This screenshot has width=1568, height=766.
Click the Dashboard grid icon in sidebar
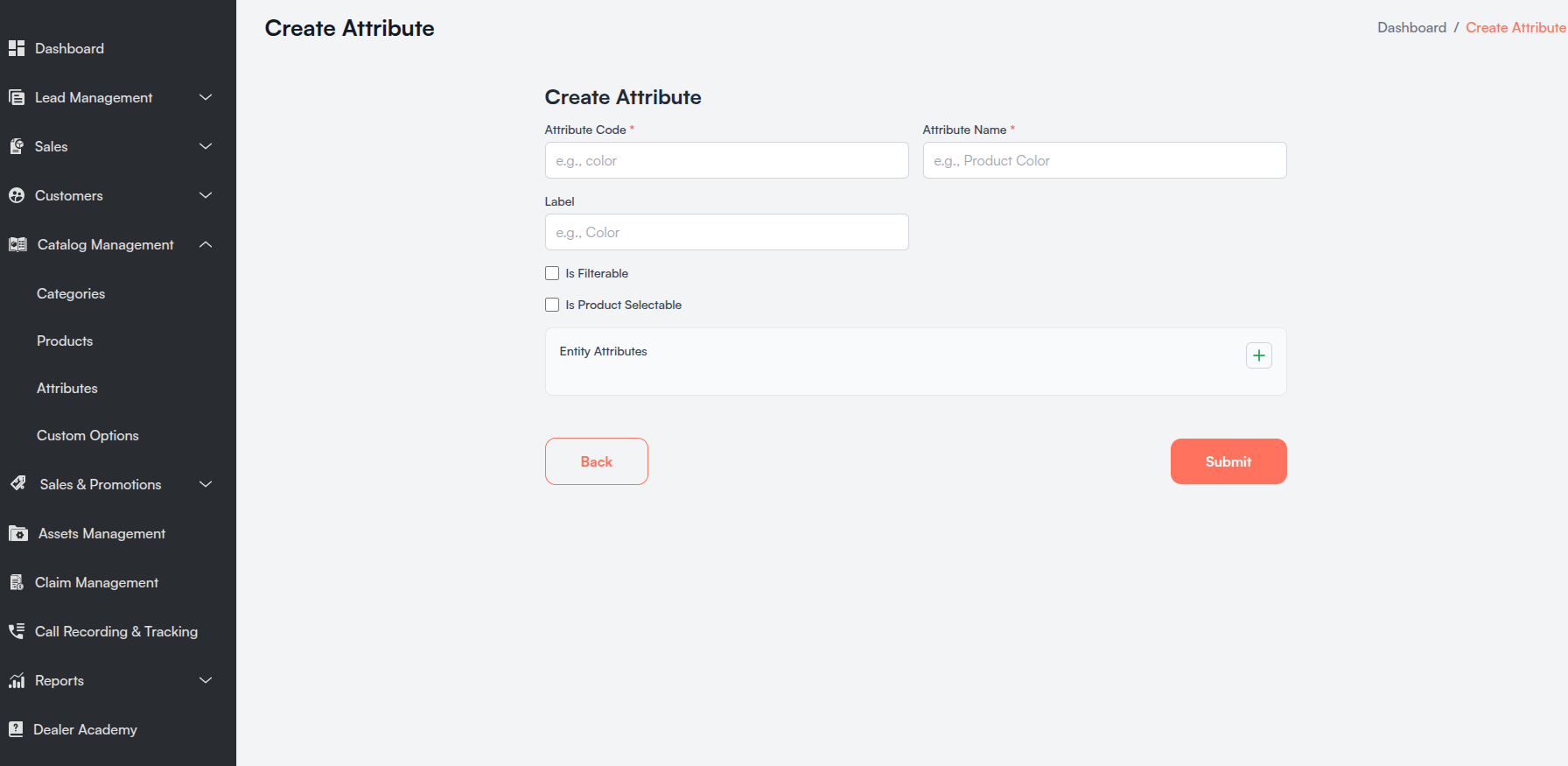click(x=17, y=48)
